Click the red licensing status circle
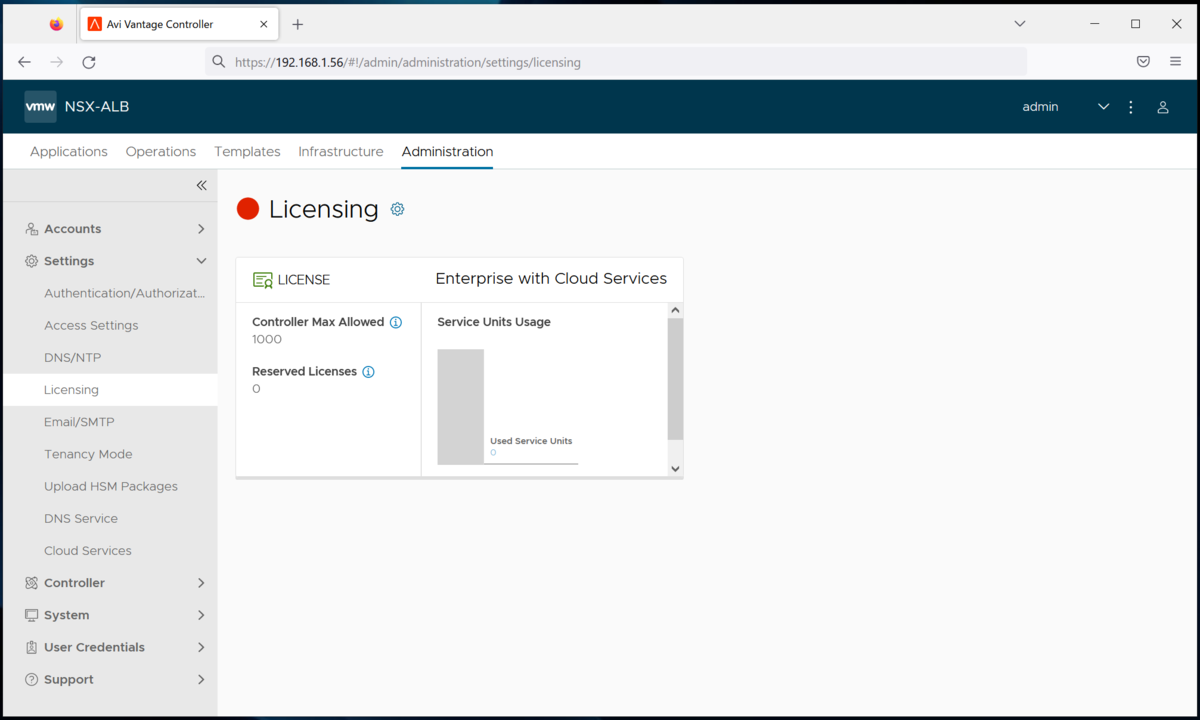Viewport: 1200px width, 720px height. (248, 208)
